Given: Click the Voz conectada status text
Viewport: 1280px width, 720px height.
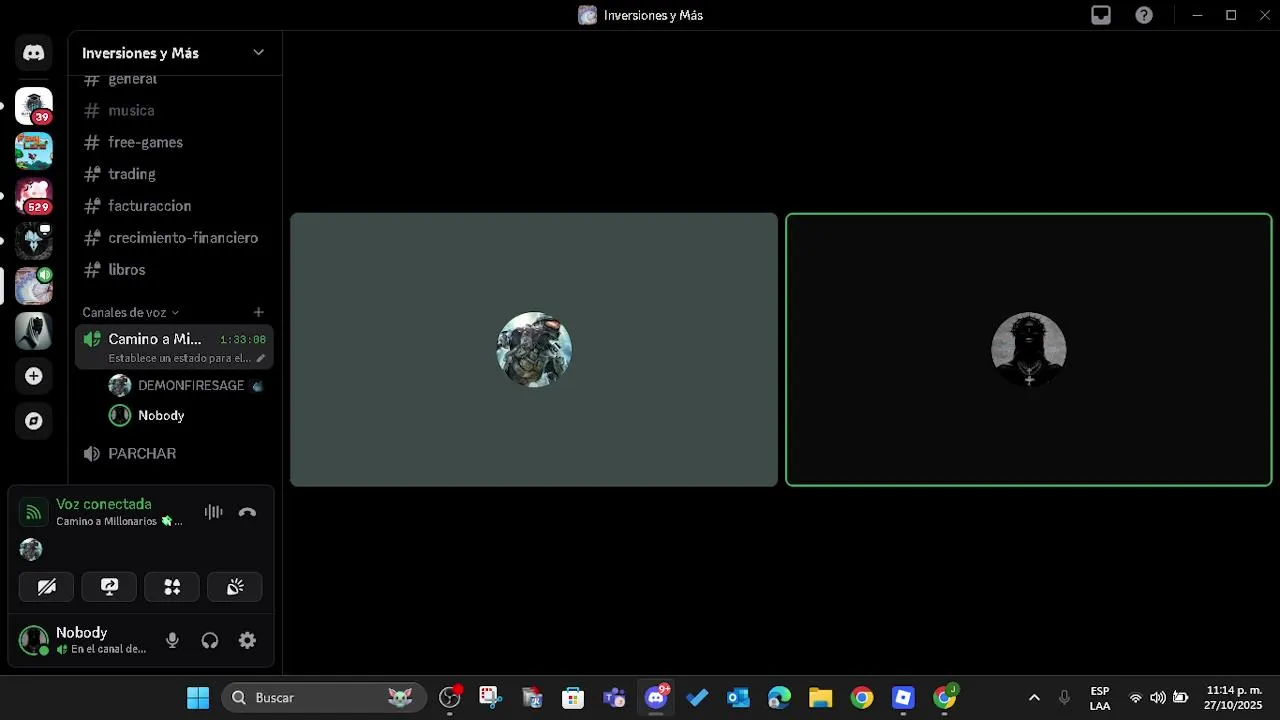Looking at the screenshot, I should coord(104,504).
